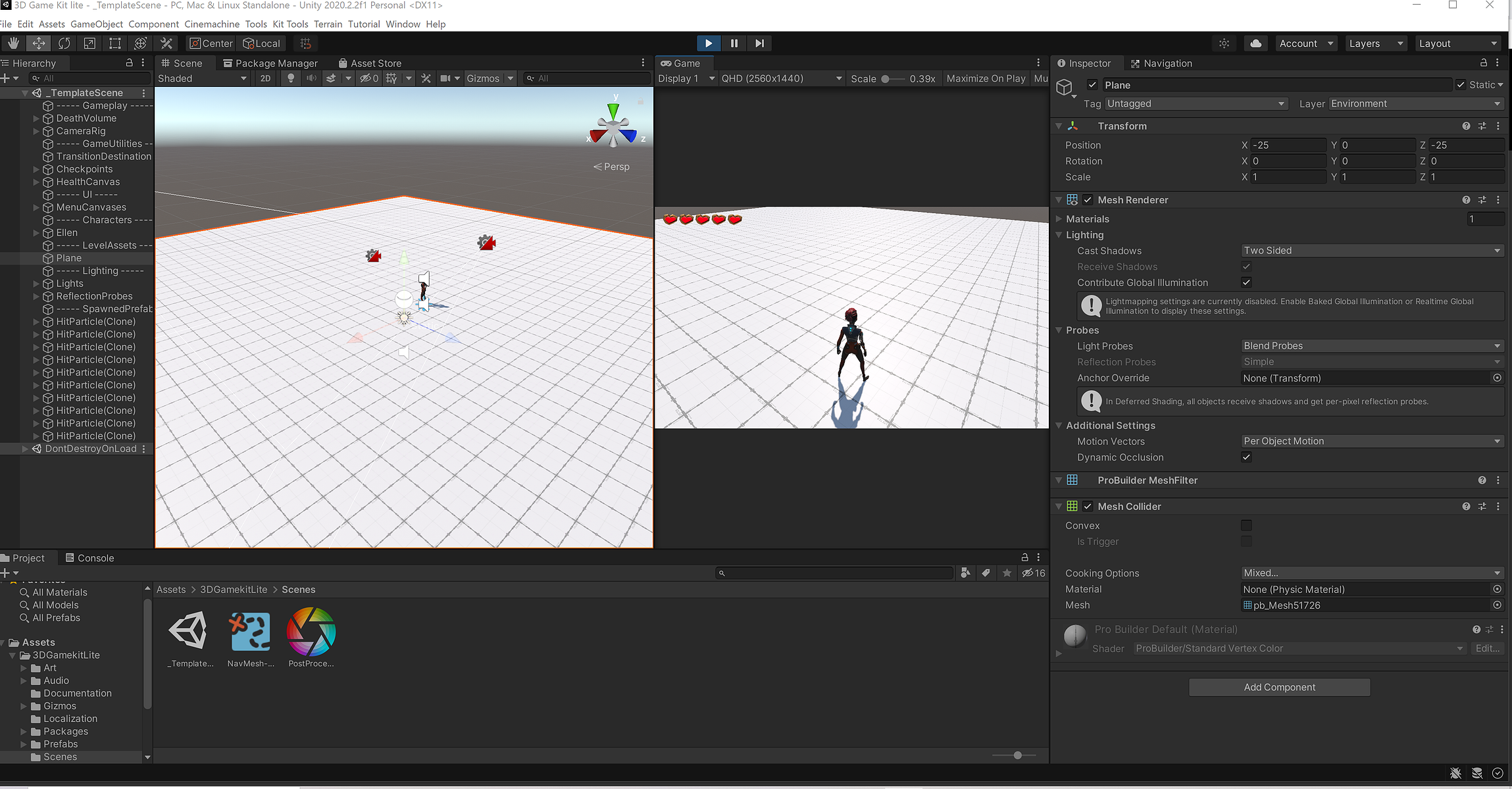Toggle scene grid visibility icon
The width and height of the screenshot is (1512, 789).
pyautogui.click(x=391, y=78)
